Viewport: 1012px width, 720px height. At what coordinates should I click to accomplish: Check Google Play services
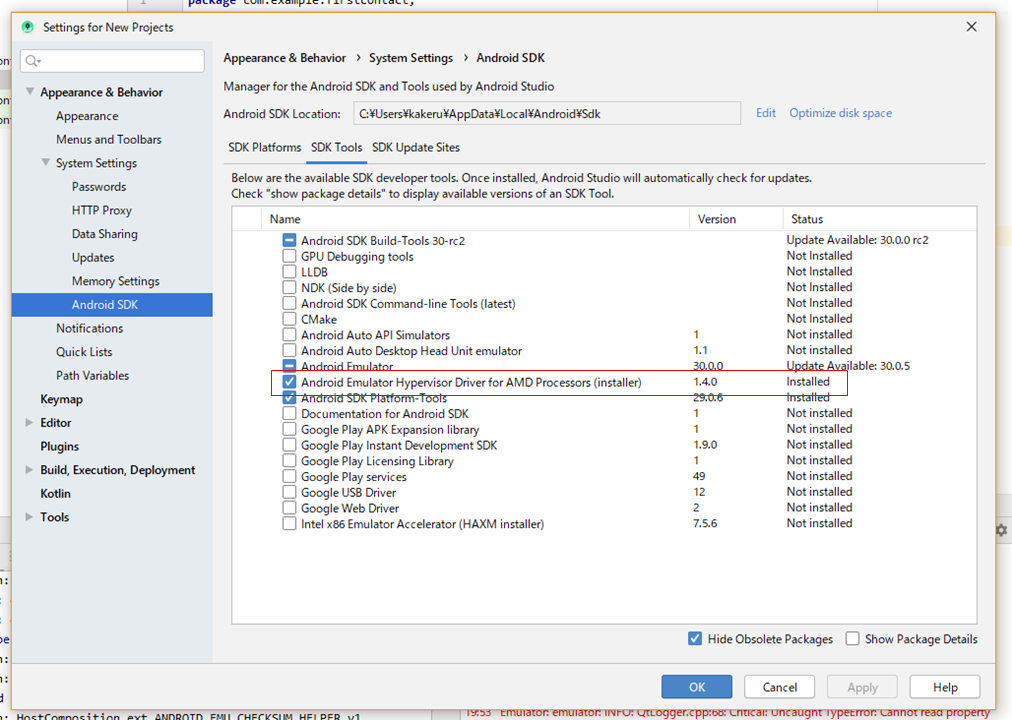coord(289,476)
